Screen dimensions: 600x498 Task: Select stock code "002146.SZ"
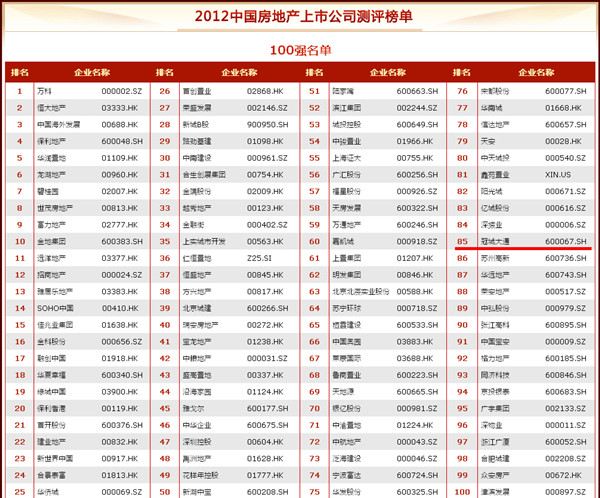coord(267,108)
